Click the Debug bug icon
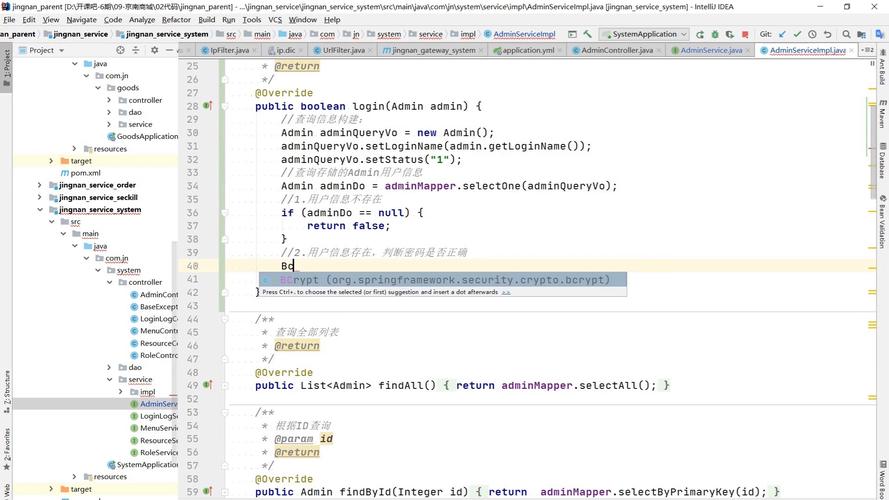Viewport: 889px width, 500px height. pos(715,34)
